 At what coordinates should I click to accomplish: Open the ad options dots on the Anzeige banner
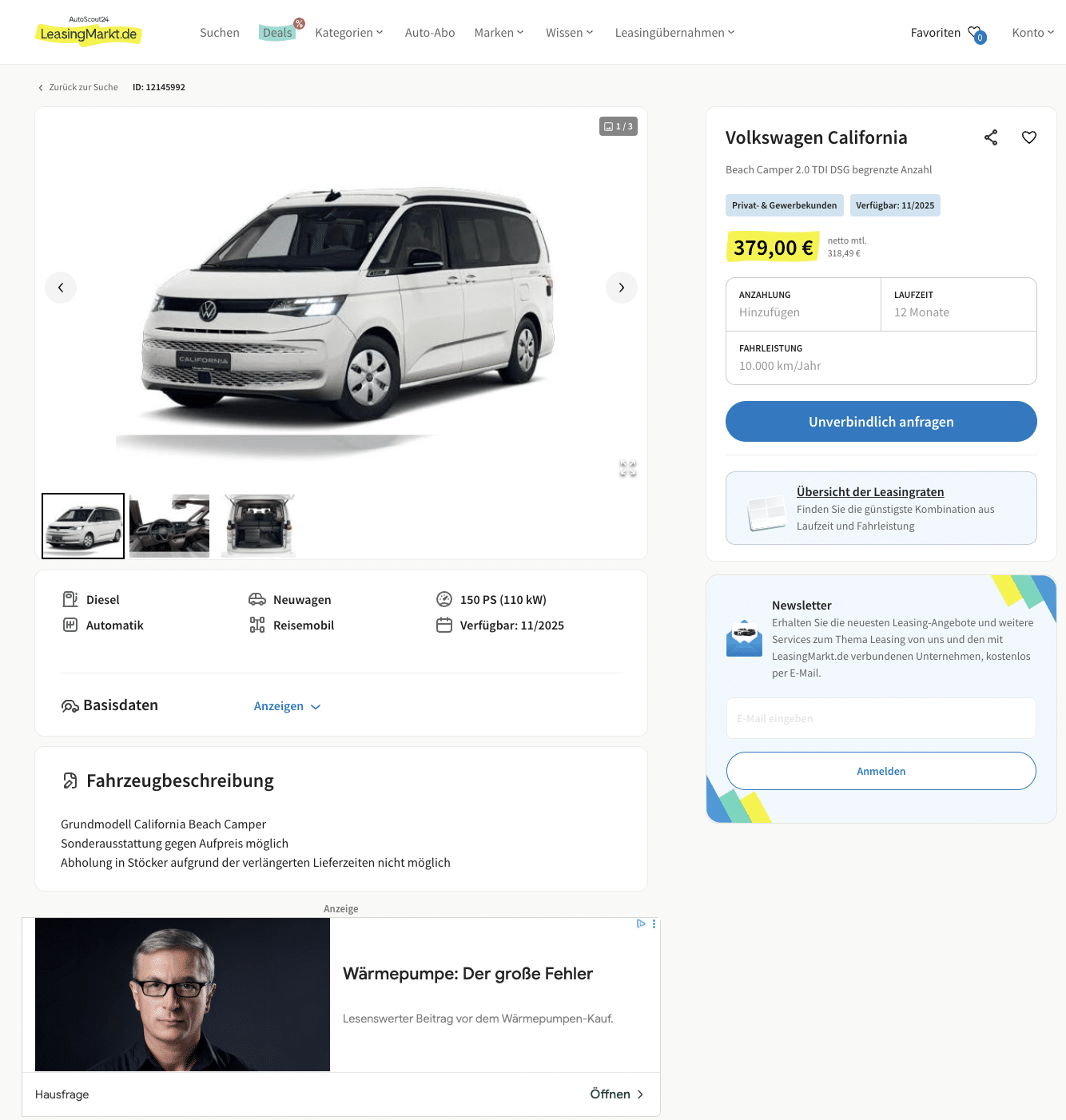(654, 923)
